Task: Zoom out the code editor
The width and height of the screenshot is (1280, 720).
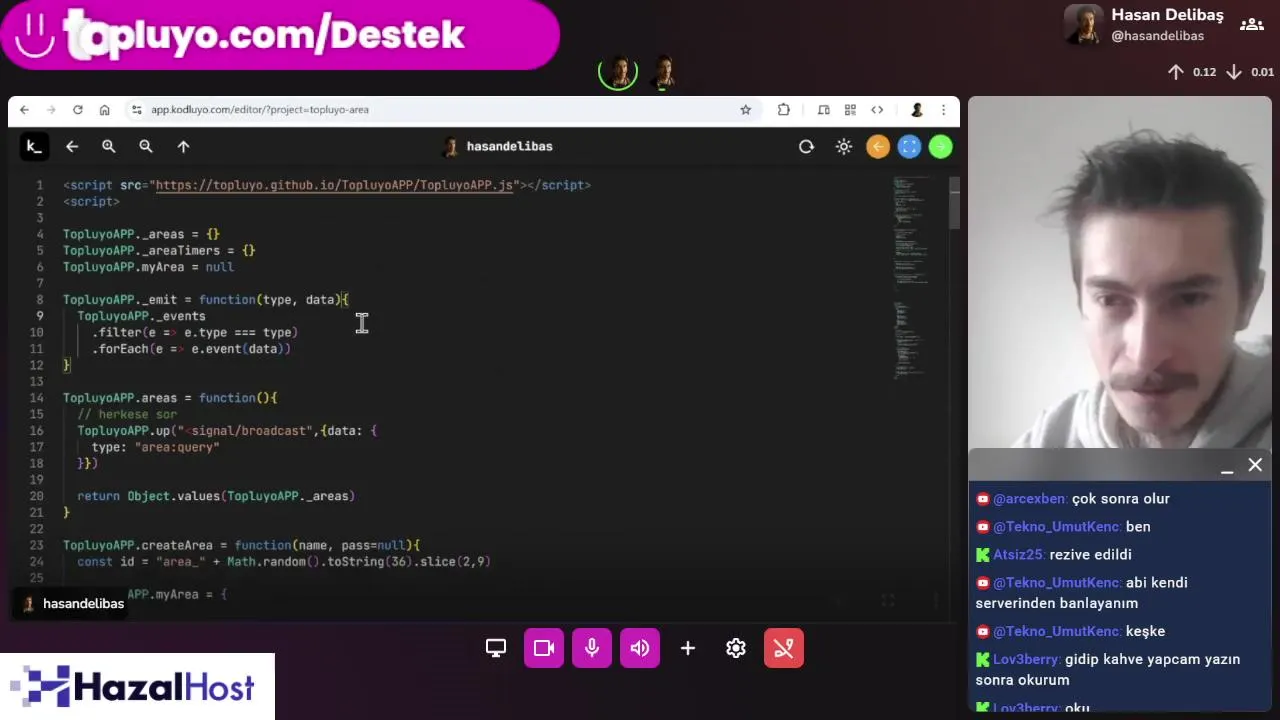Action: pos(146,146)
